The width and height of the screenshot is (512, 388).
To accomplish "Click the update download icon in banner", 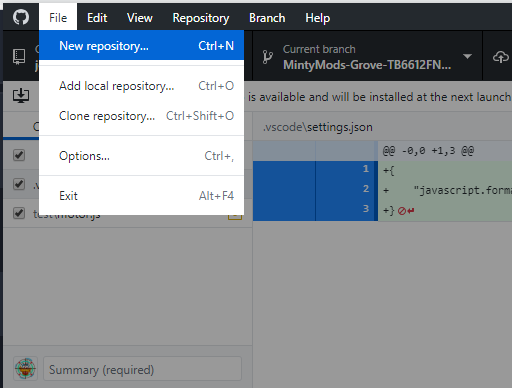I will 21,96.
